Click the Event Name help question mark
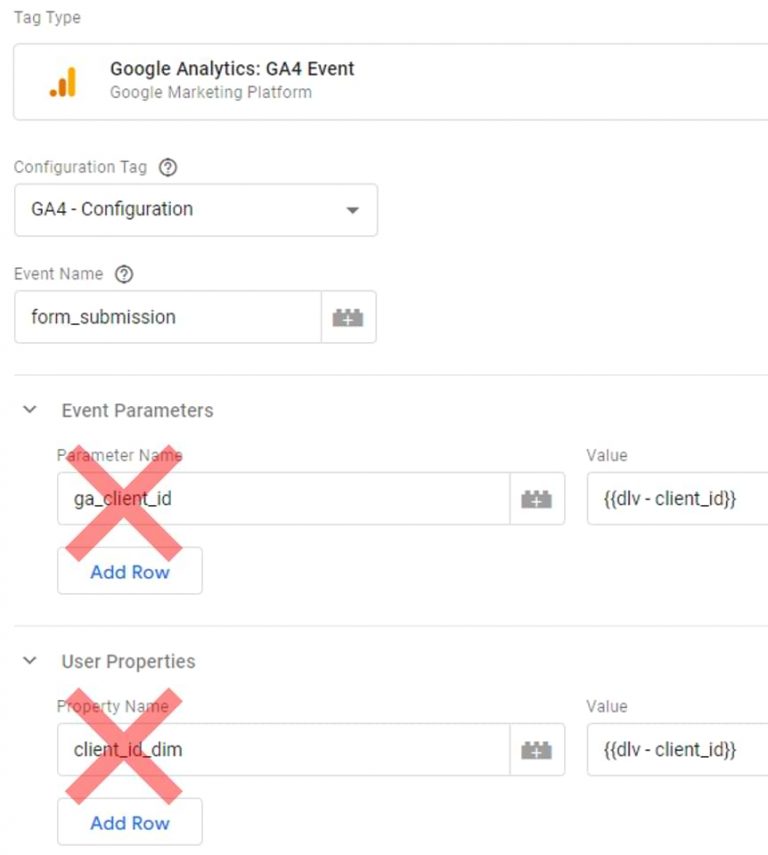768x855 pixels. 125,273
